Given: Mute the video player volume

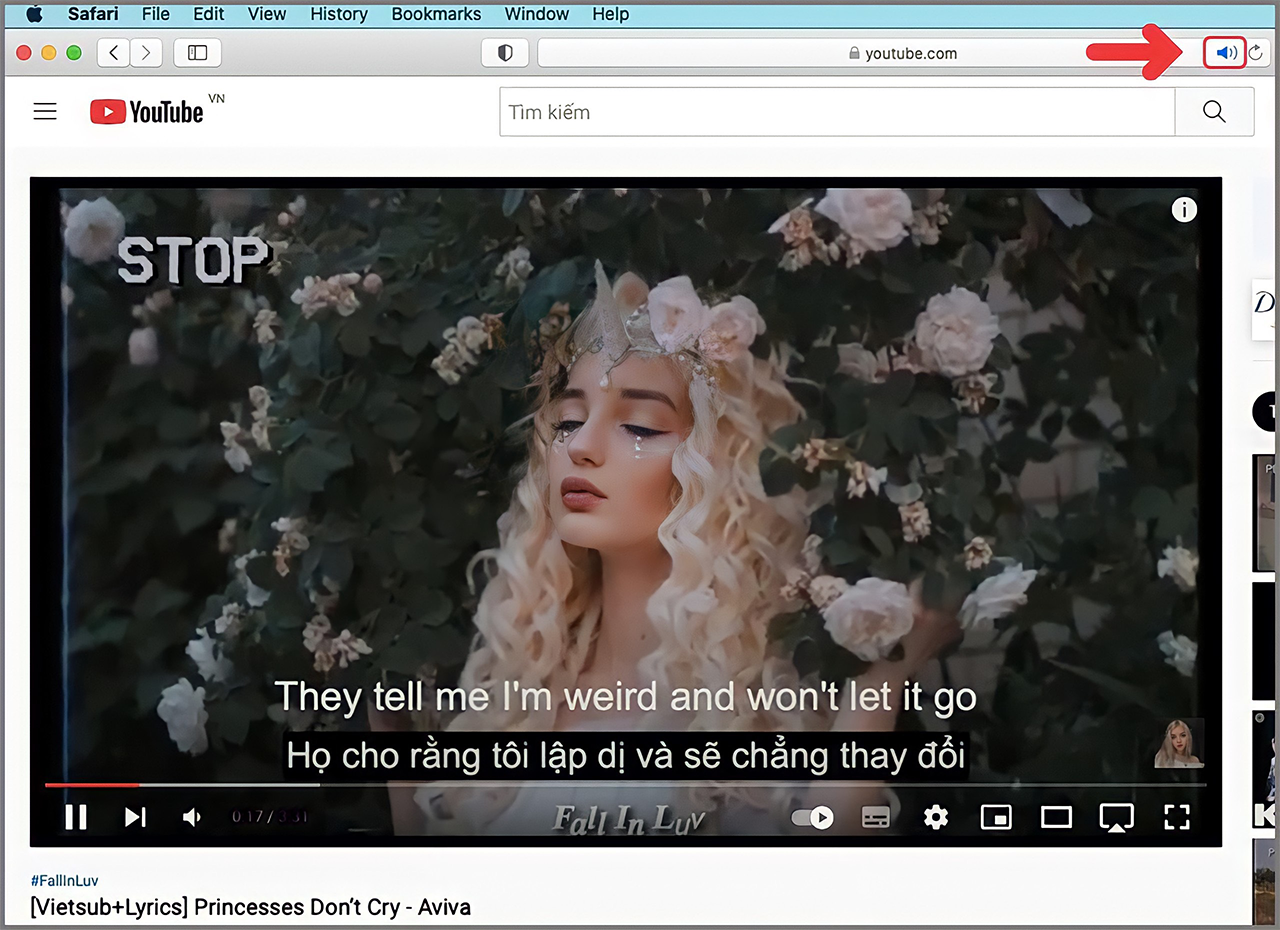Looking at the screenshot, I should (193, 817).
